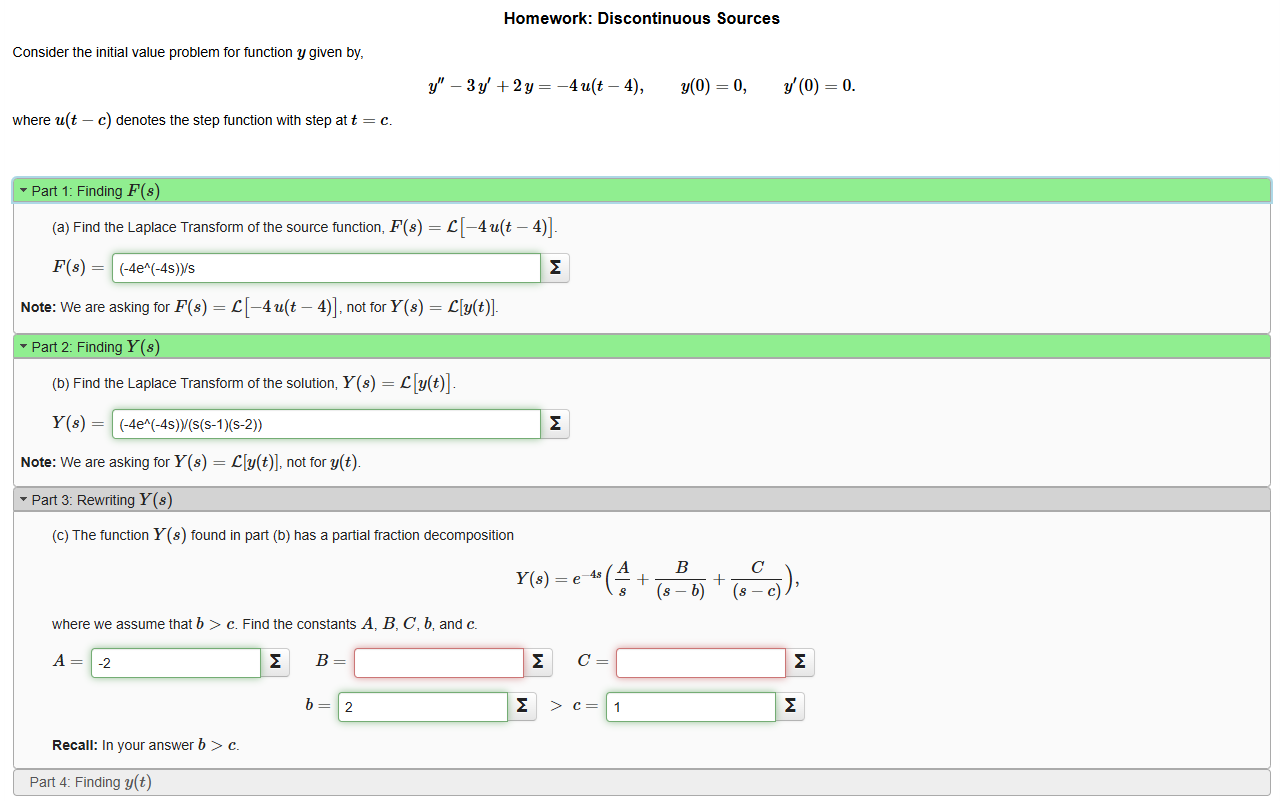Collapse Part 3 via its disclosure triangle
The image size is (1283, 801).
[22, 499]
